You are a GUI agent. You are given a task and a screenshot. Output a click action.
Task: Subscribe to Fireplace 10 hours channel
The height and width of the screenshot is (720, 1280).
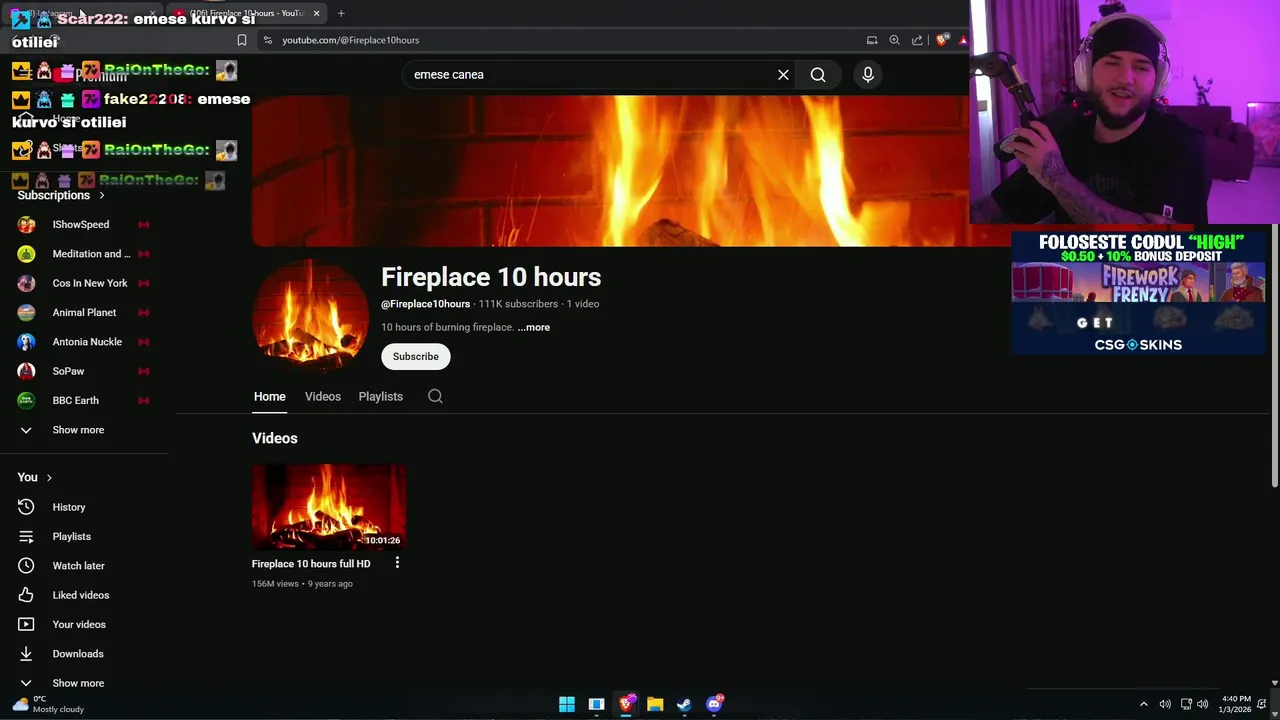click(415, 356)
